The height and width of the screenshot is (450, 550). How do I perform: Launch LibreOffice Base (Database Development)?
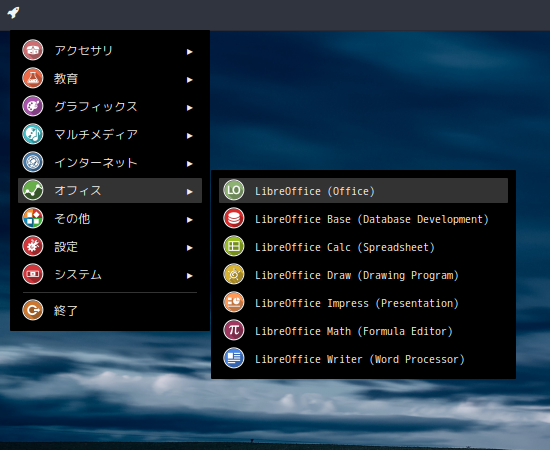(x=363, y=219)
